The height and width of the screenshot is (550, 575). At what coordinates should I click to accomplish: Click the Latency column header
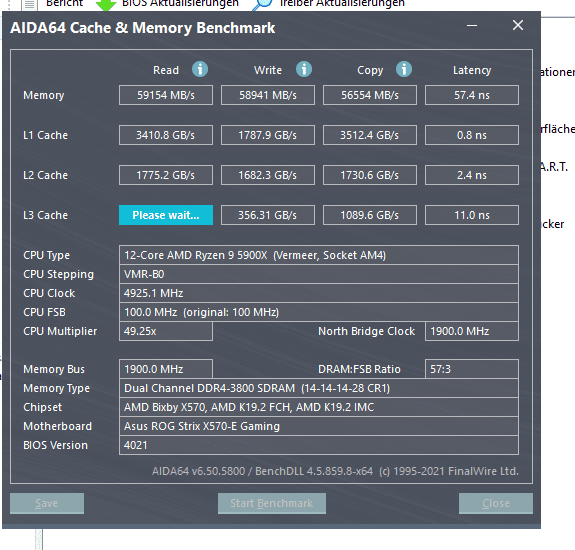click(472, 70)
